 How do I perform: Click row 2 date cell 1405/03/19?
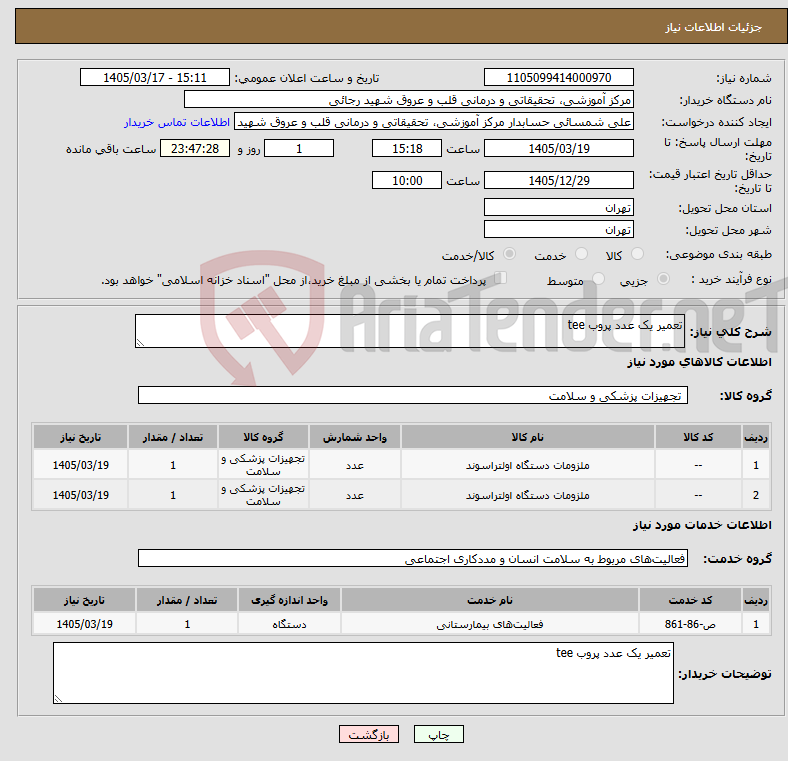pyautogui.click(x=80, y=495)
